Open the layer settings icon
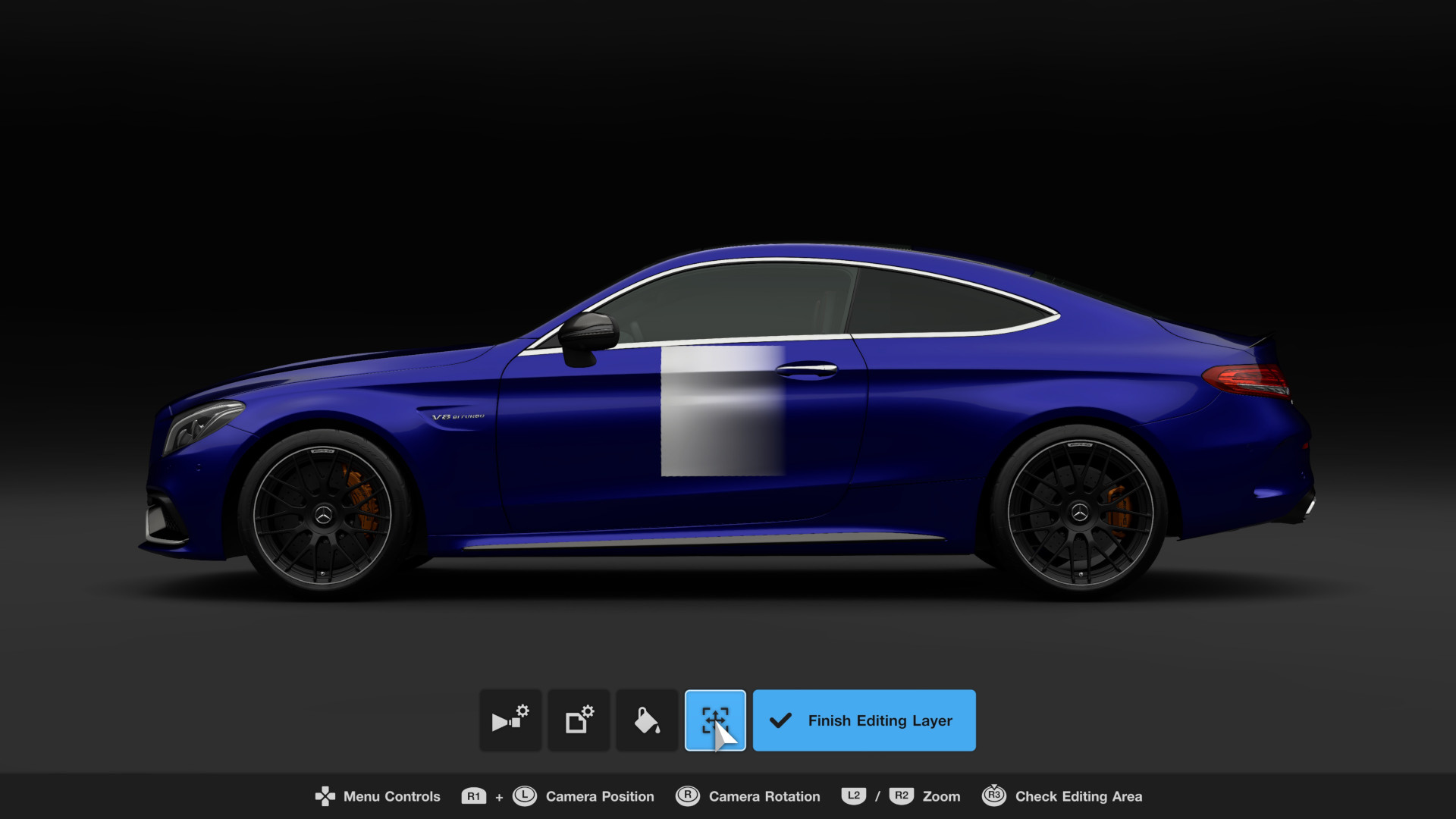Image resolution: width=1456 pixels, height=819 pixels. [578, 720]
